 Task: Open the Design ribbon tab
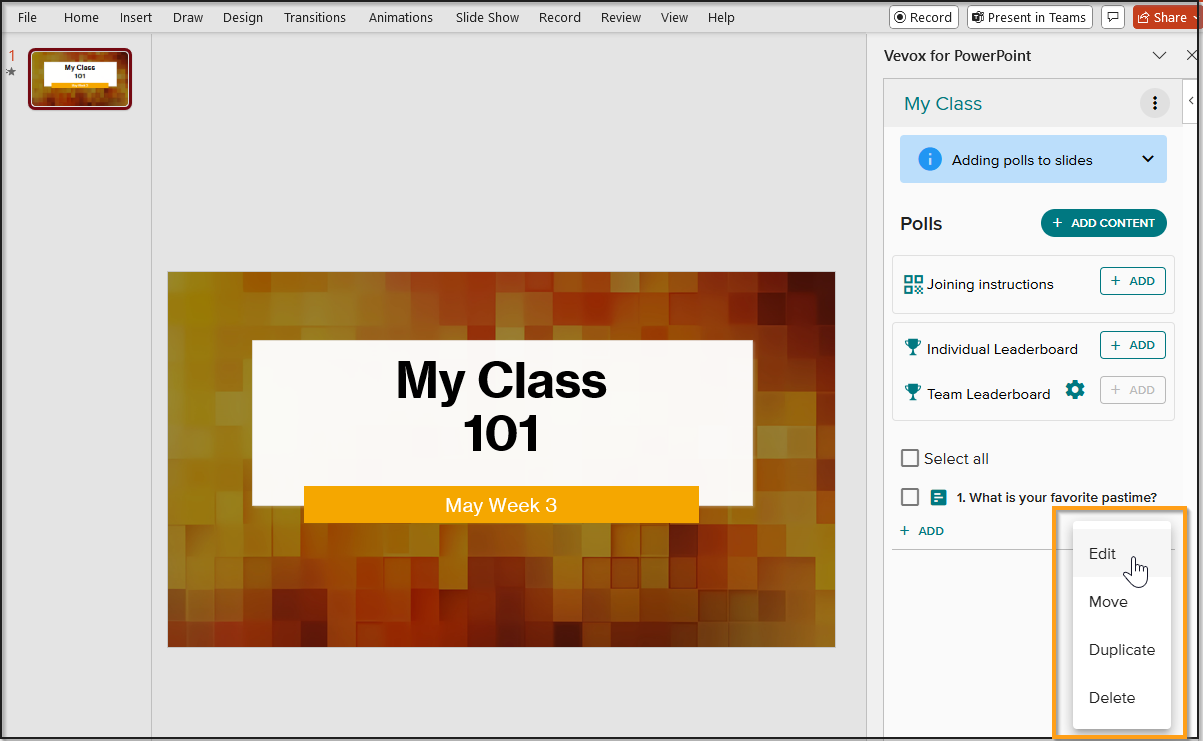[x=243, y=17]
